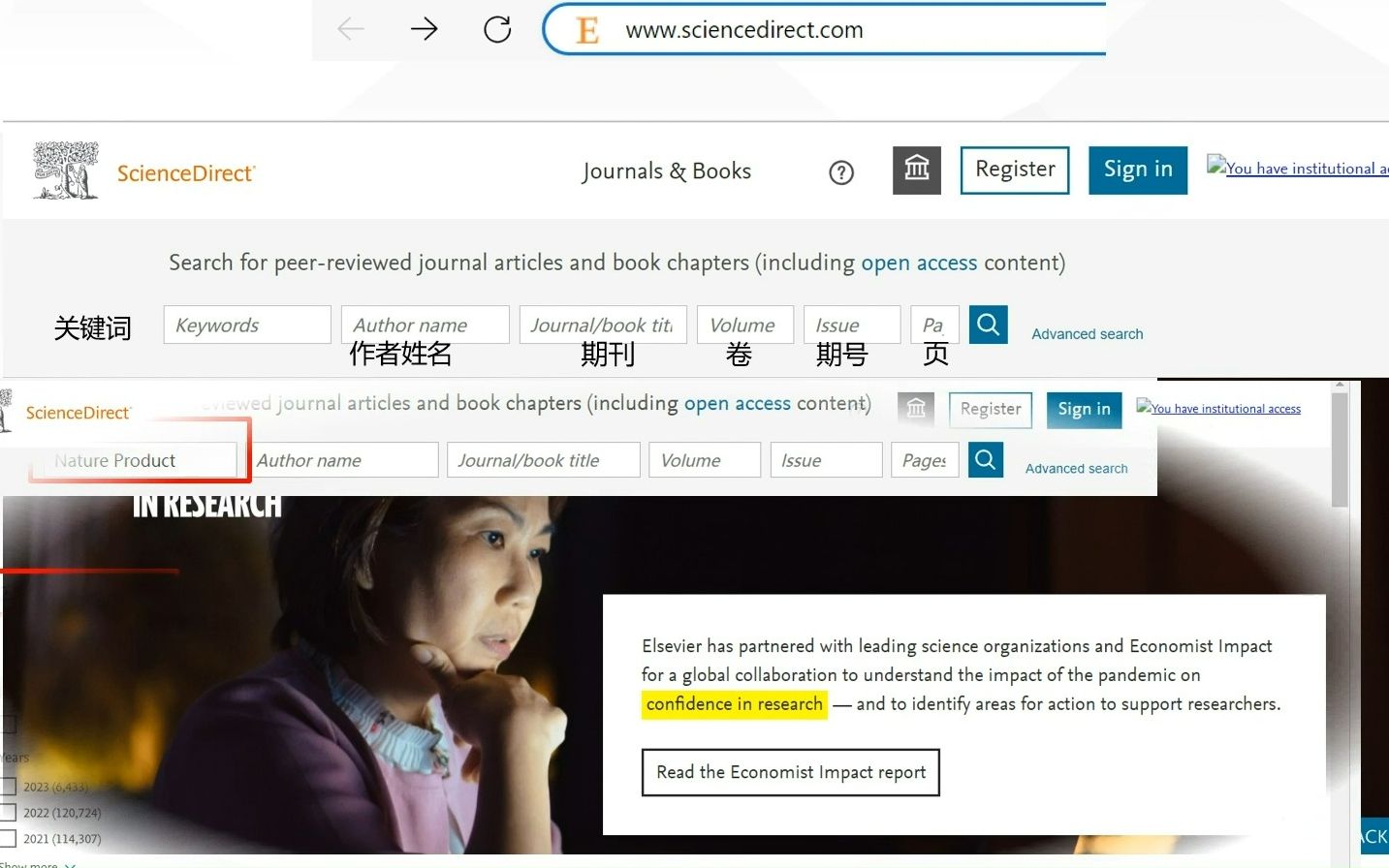Focus upper Author name field
Image resolution: width=1389 pixels, height=868 pixels.
click(x=426, y=325)
